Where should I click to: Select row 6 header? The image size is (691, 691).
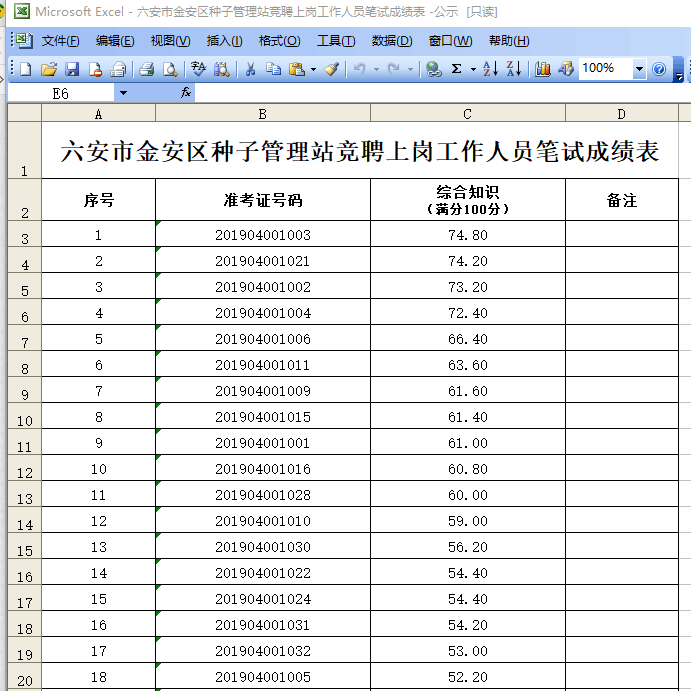(x=25, y=312)
